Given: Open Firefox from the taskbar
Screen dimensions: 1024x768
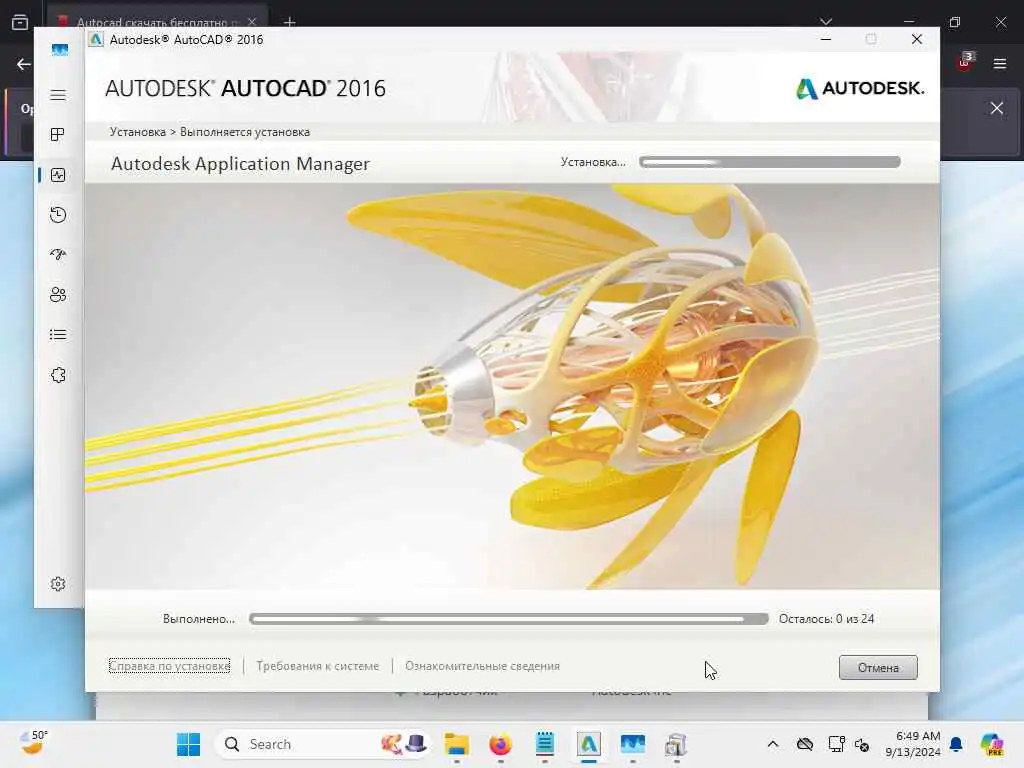Looking at the screenshot, I should 500,744.
